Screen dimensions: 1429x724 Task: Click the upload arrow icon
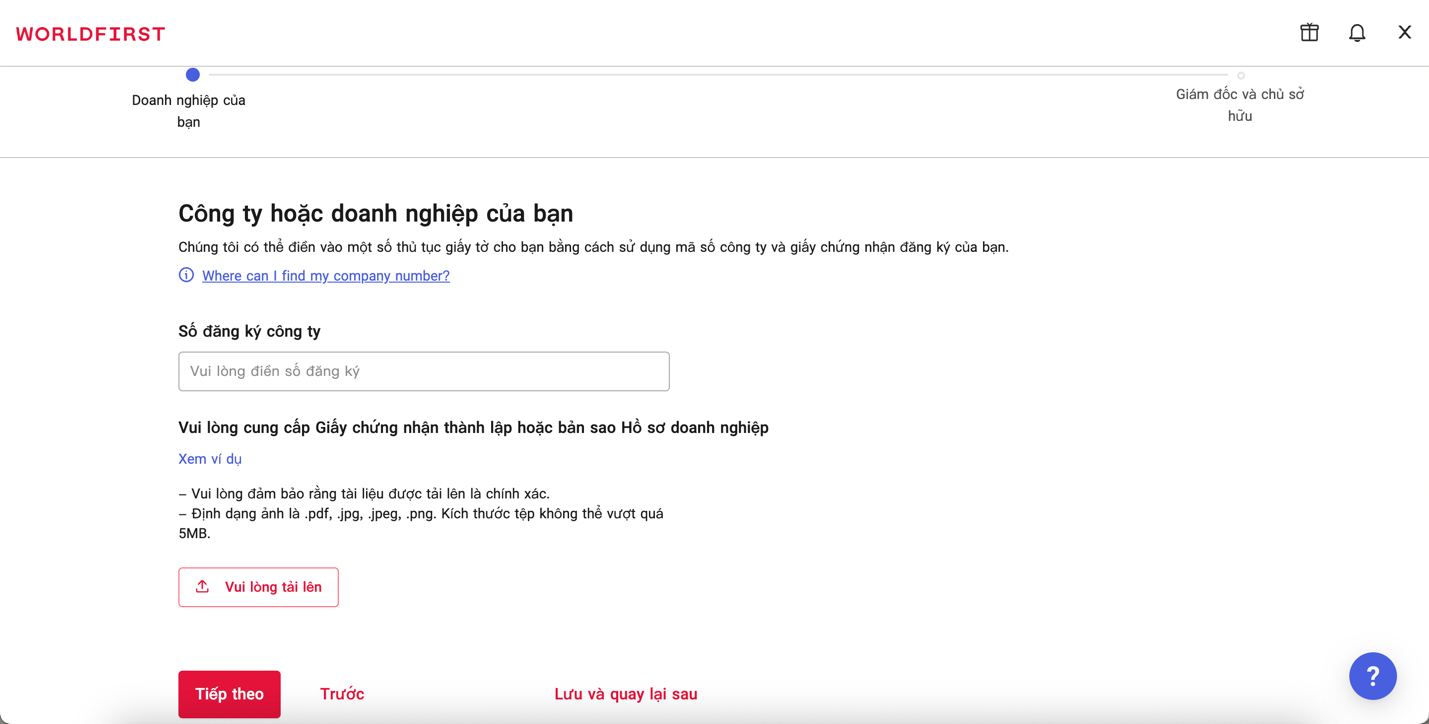(203, 587)
